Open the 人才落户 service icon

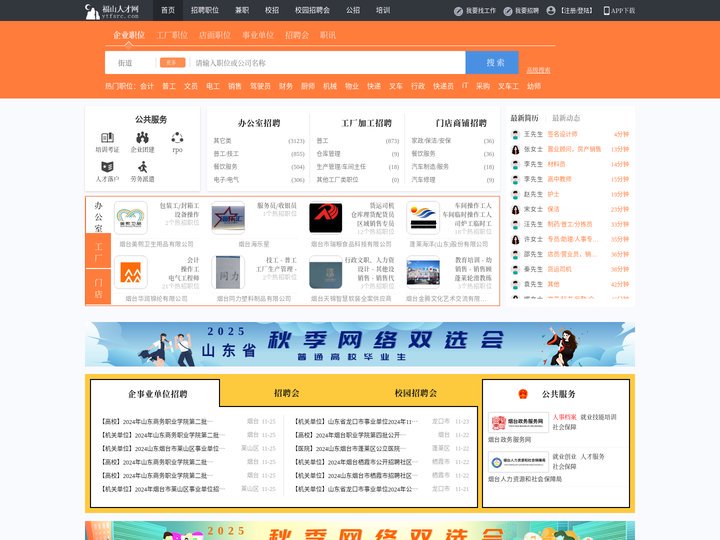point(107,167)
